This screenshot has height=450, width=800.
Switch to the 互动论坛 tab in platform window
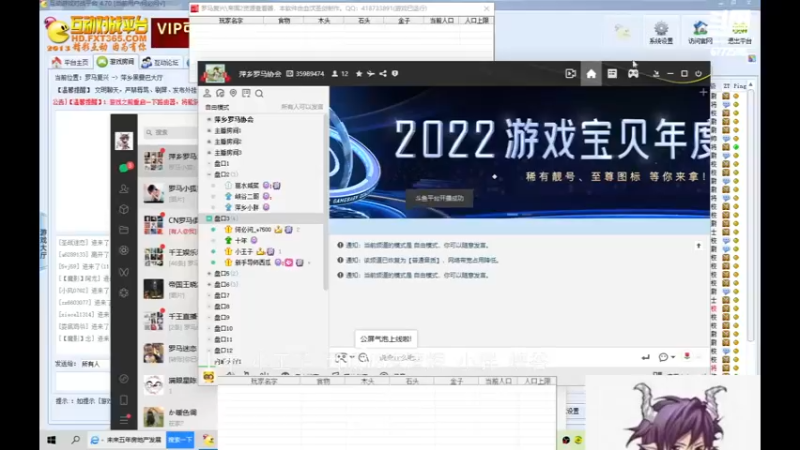(x=160, y=62)
